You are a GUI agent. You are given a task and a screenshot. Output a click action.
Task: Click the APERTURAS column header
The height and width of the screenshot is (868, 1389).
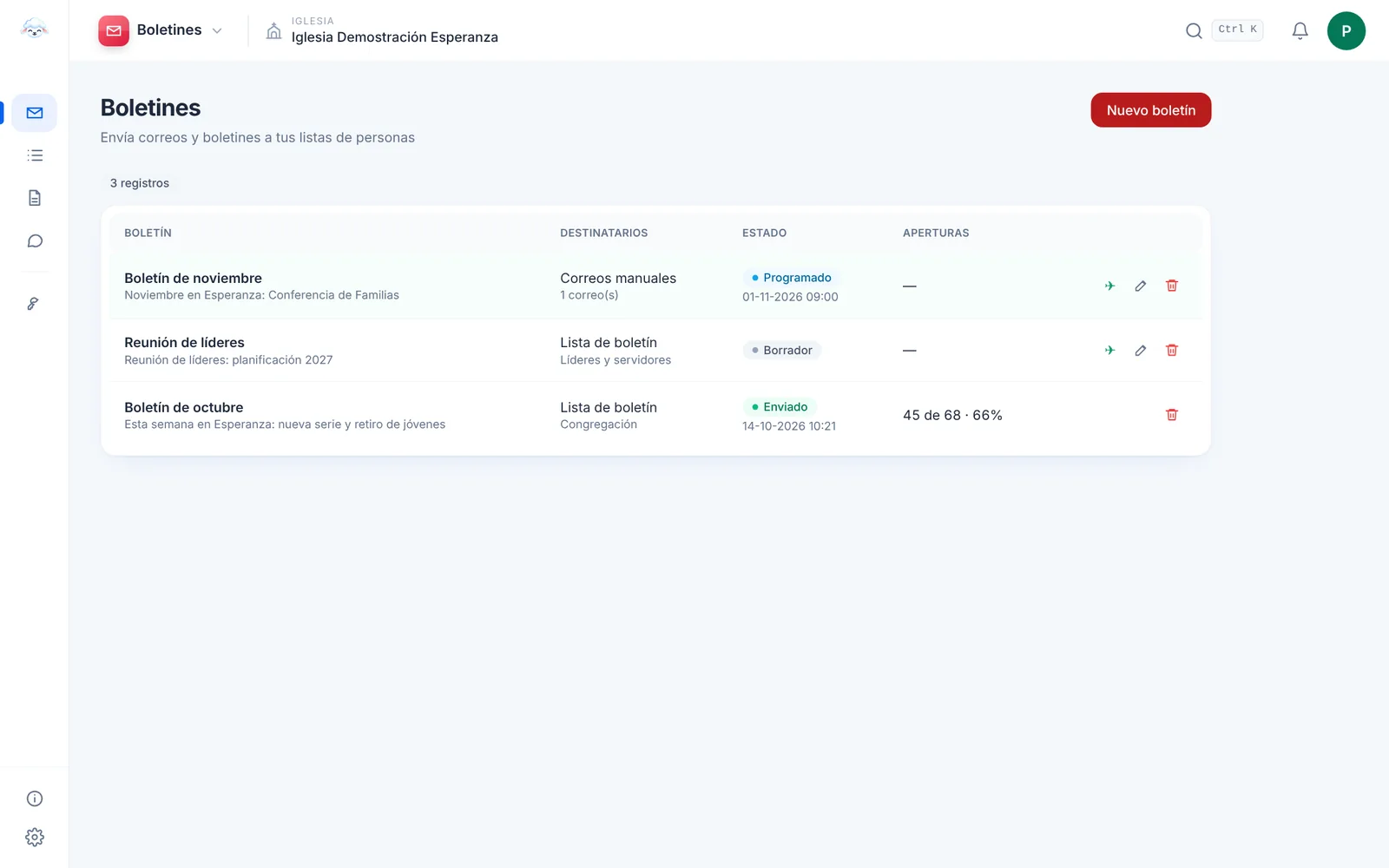[x=936, y=233]
